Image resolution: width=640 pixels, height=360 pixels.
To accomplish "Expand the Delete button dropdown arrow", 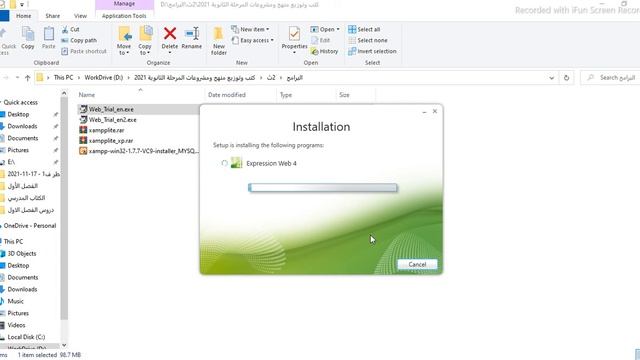I will (x=170, y=53).
